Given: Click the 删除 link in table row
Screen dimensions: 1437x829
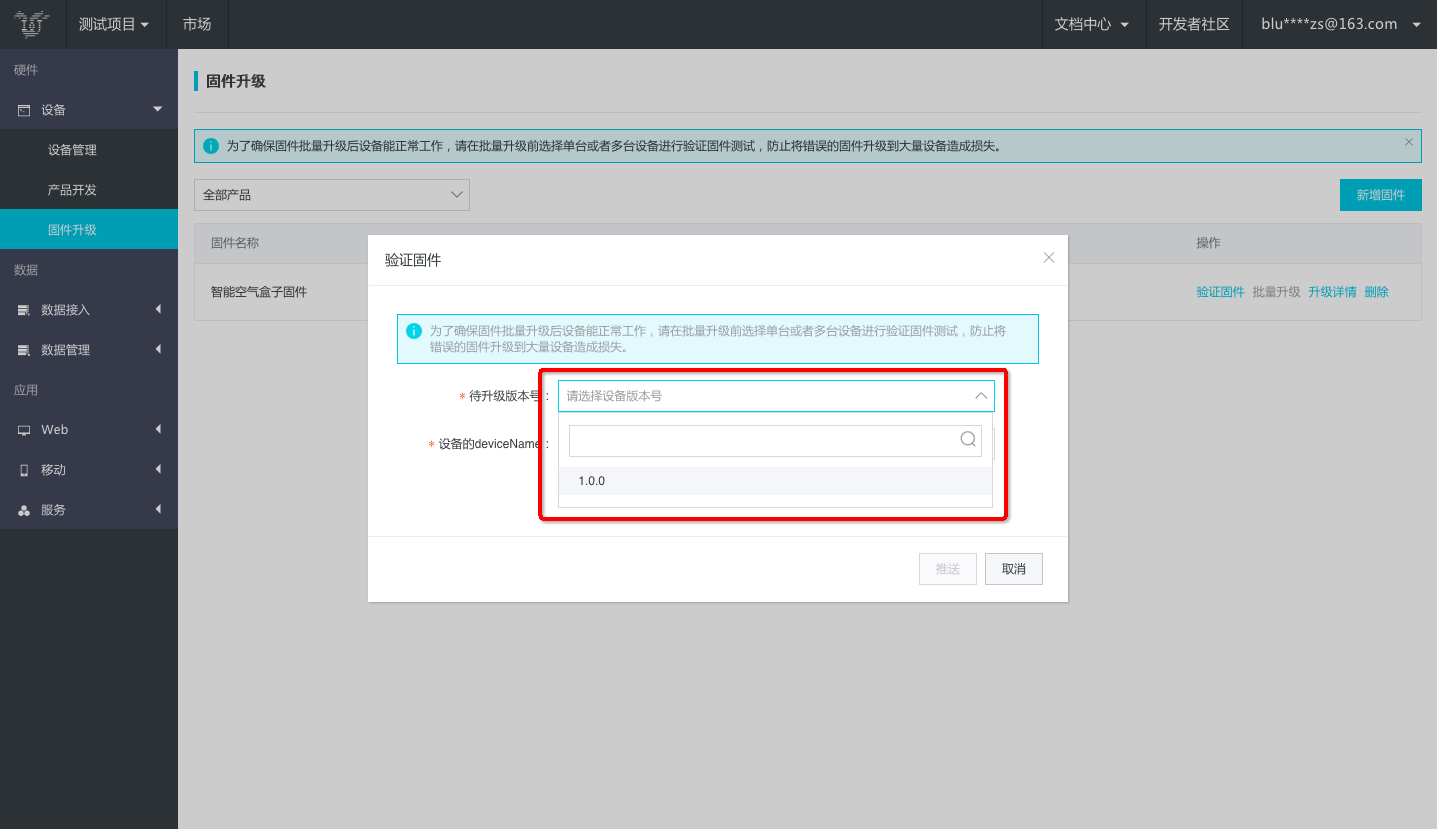Looking at the screenshot, I should coord(1376,292).
